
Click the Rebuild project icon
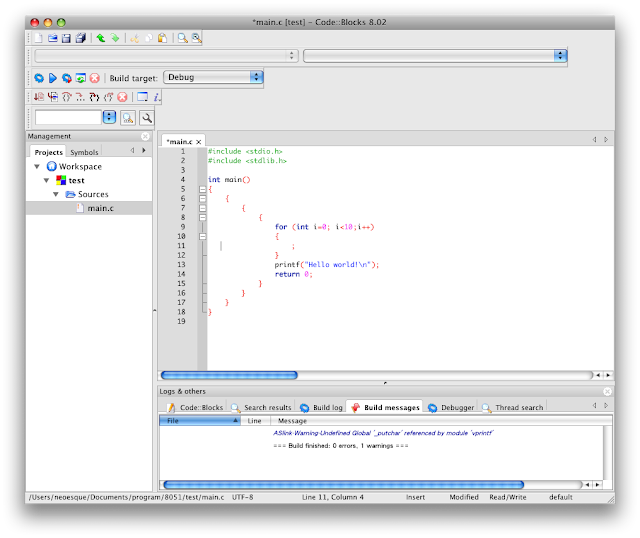[80, 78]
